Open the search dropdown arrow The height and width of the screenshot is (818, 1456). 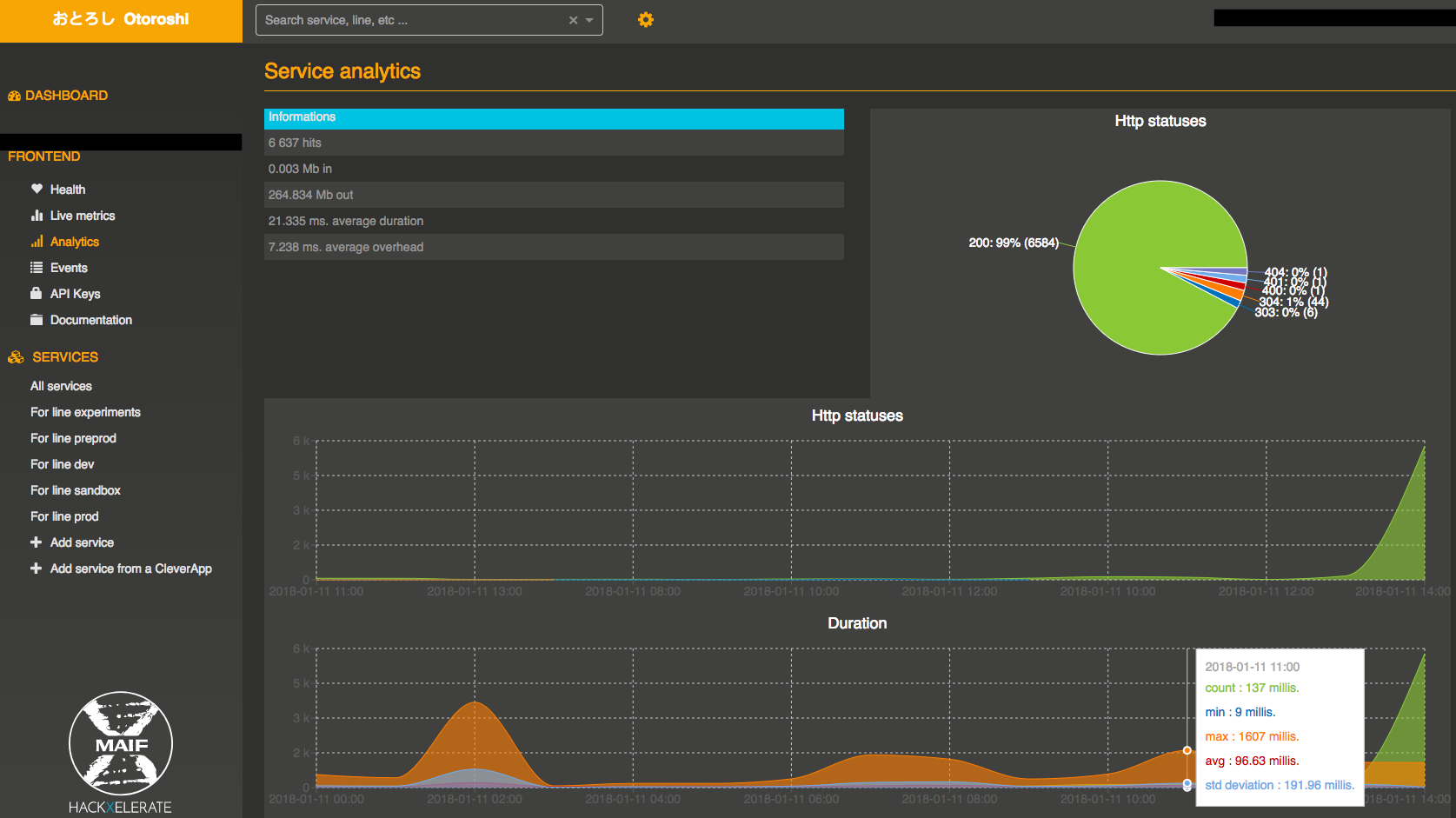click(x=589, y=20)
